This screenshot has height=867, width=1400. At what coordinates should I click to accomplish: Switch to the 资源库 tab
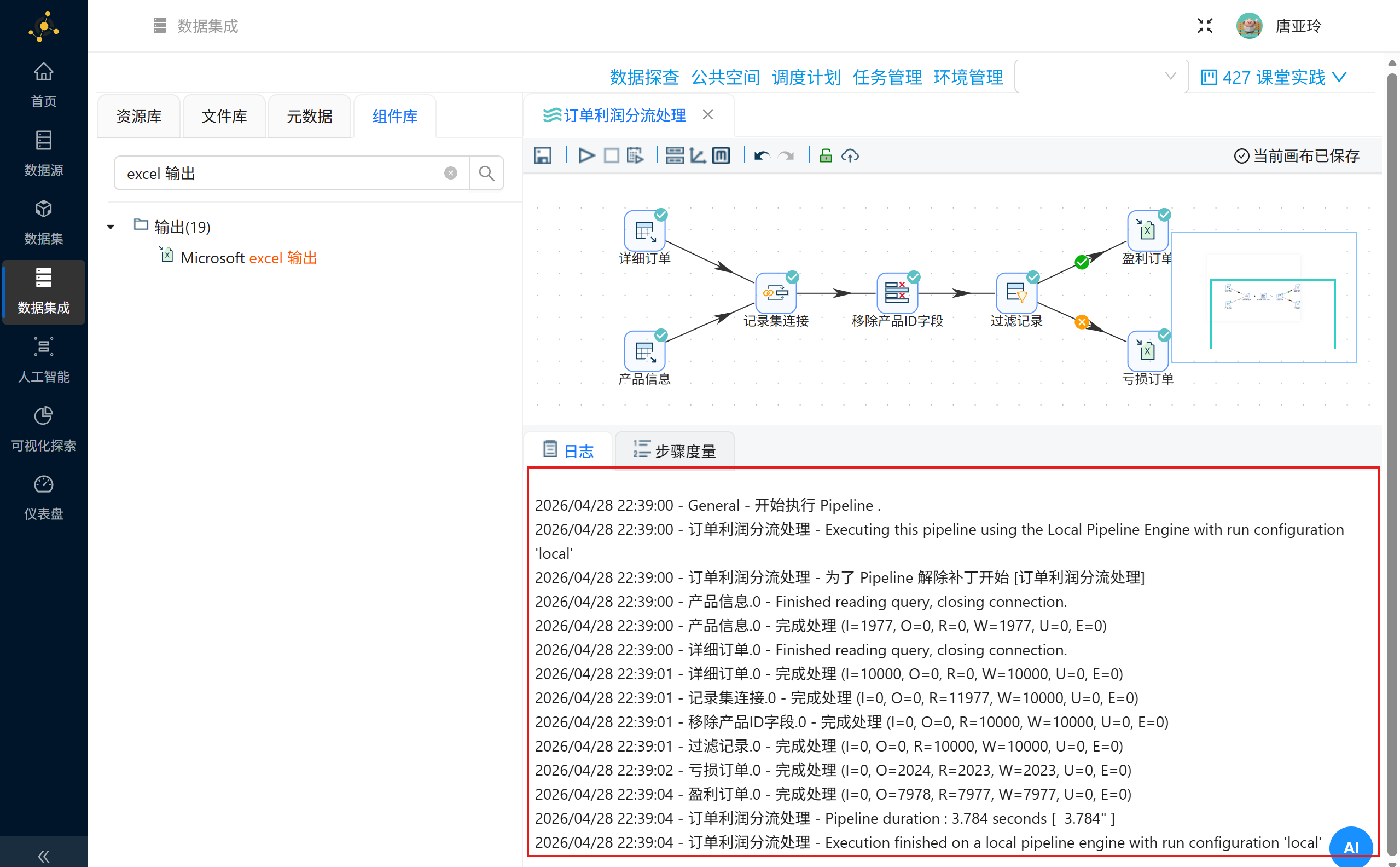(138, 117)
